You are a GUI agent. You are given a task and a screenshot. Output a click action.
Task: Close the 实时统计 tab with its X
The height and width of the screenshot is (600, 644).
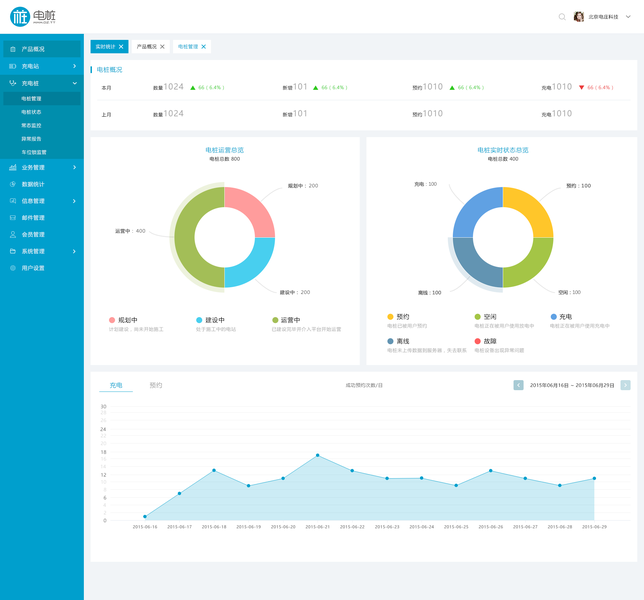121,47
